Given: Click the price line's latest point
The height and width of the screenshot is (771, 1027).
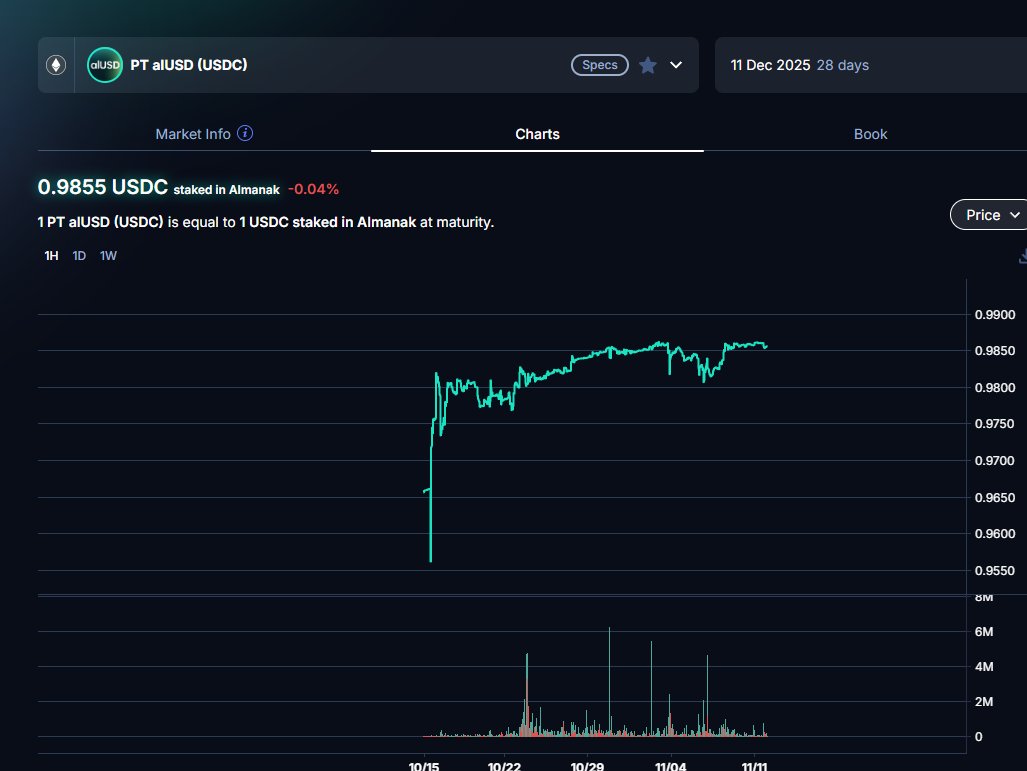Looking at the screenshot, I should 766,346.
